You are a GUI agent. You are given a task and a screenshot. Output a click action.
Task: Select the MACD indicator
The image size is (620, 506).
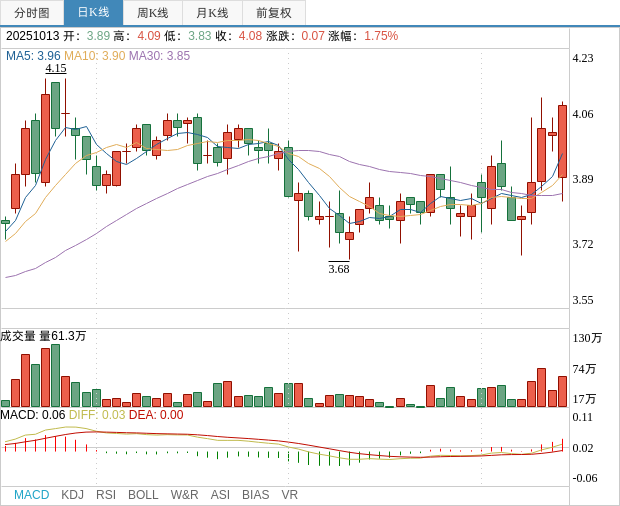32,495
